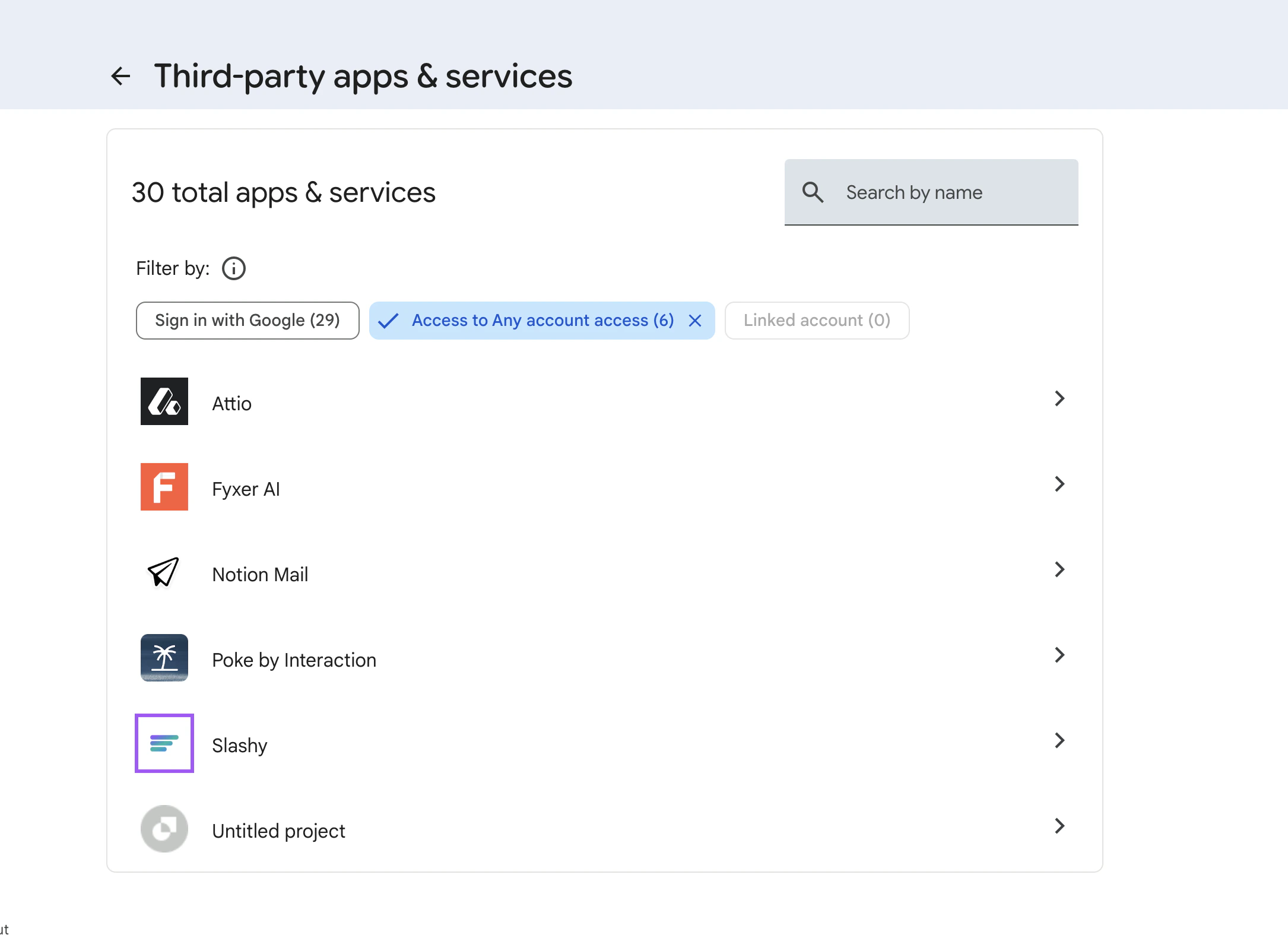Remove the Any account access filter

695,321
